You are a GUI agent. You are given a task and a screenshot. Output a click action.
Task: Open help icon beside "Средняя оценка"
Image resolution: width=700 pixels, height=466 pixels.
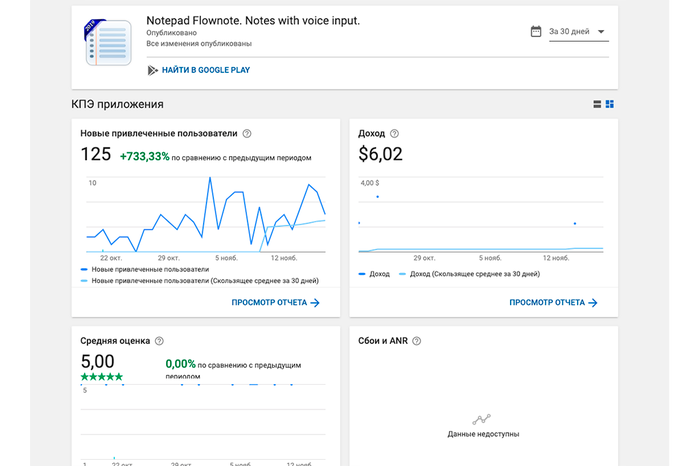point(159,341)
